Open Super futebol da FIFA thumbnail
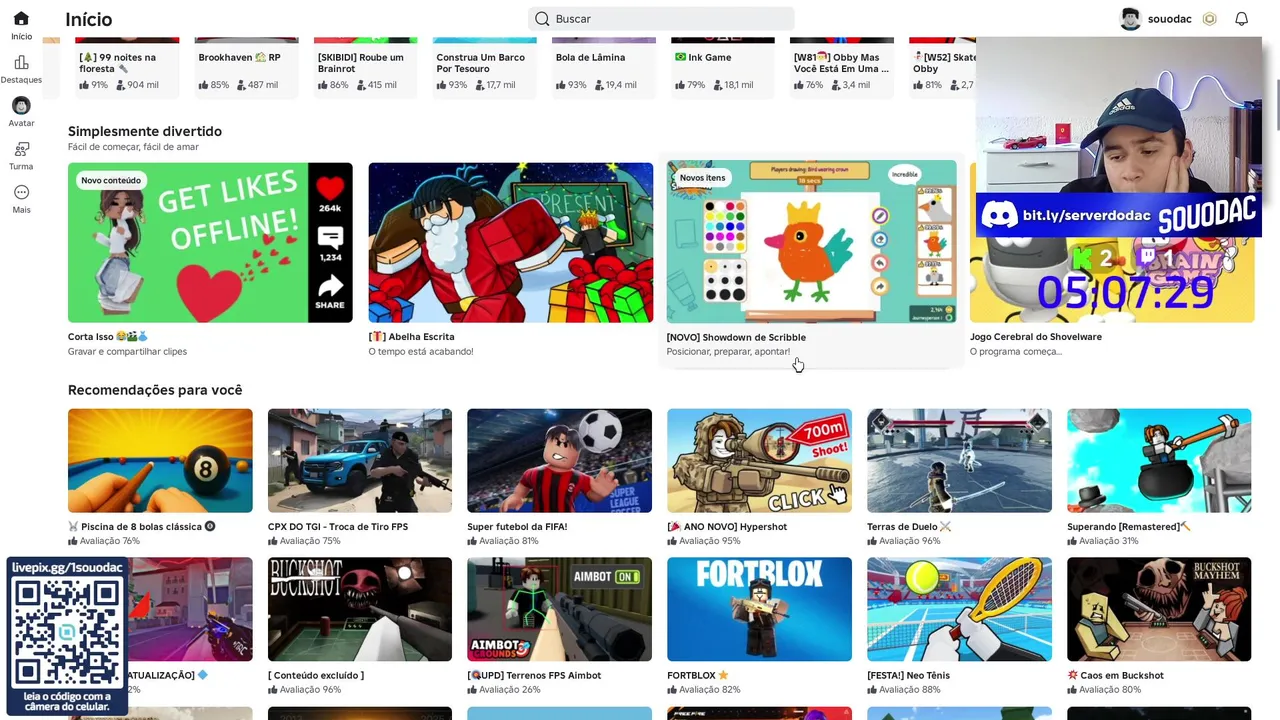 pos(559,460)
